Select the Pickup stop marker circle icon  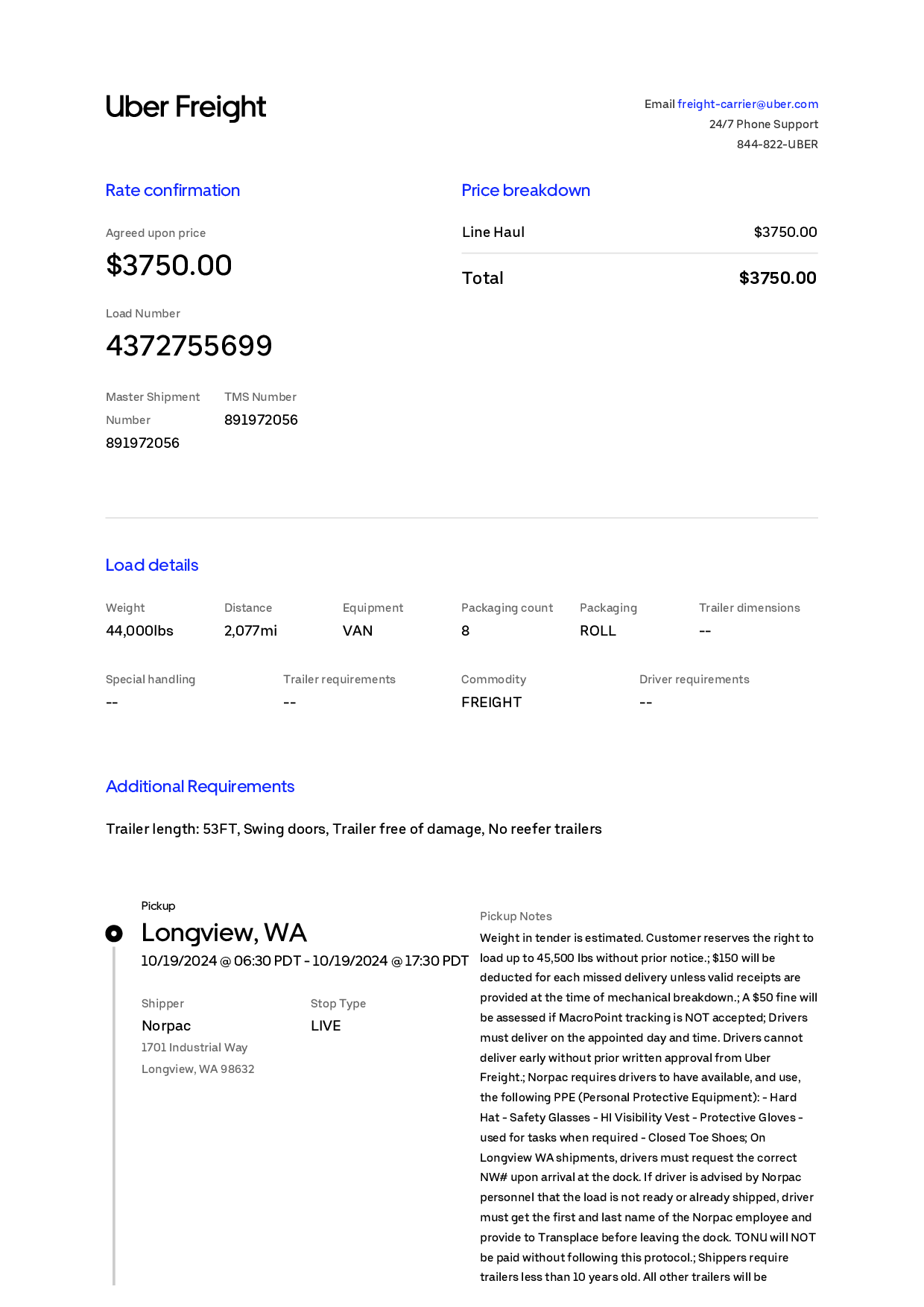click(x=114, y=933)
